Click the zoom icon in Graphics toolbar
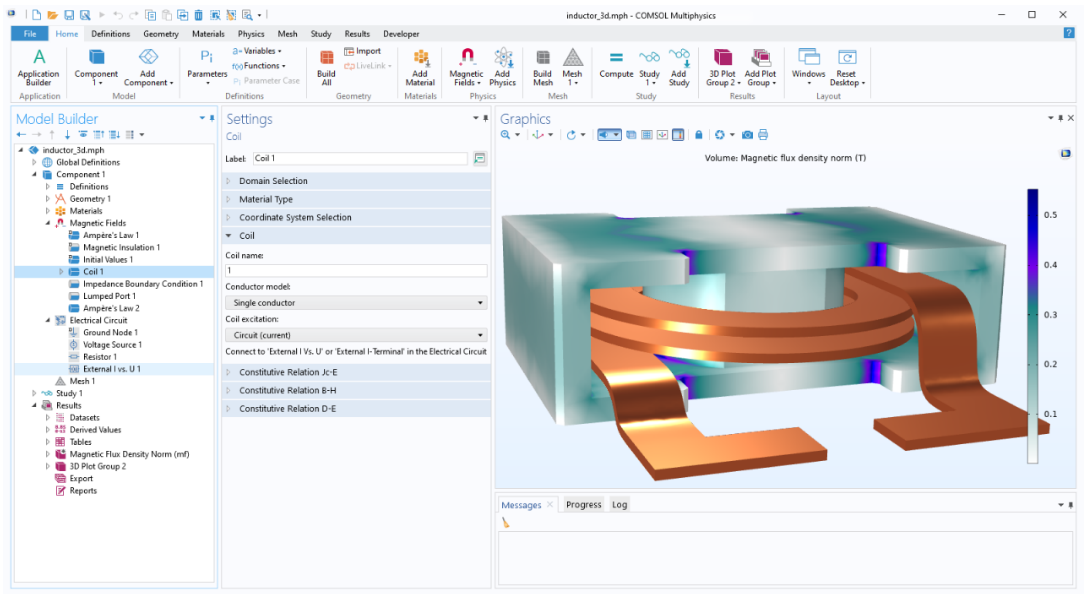This screenshot has height=594, width=1086. point(506,135)
